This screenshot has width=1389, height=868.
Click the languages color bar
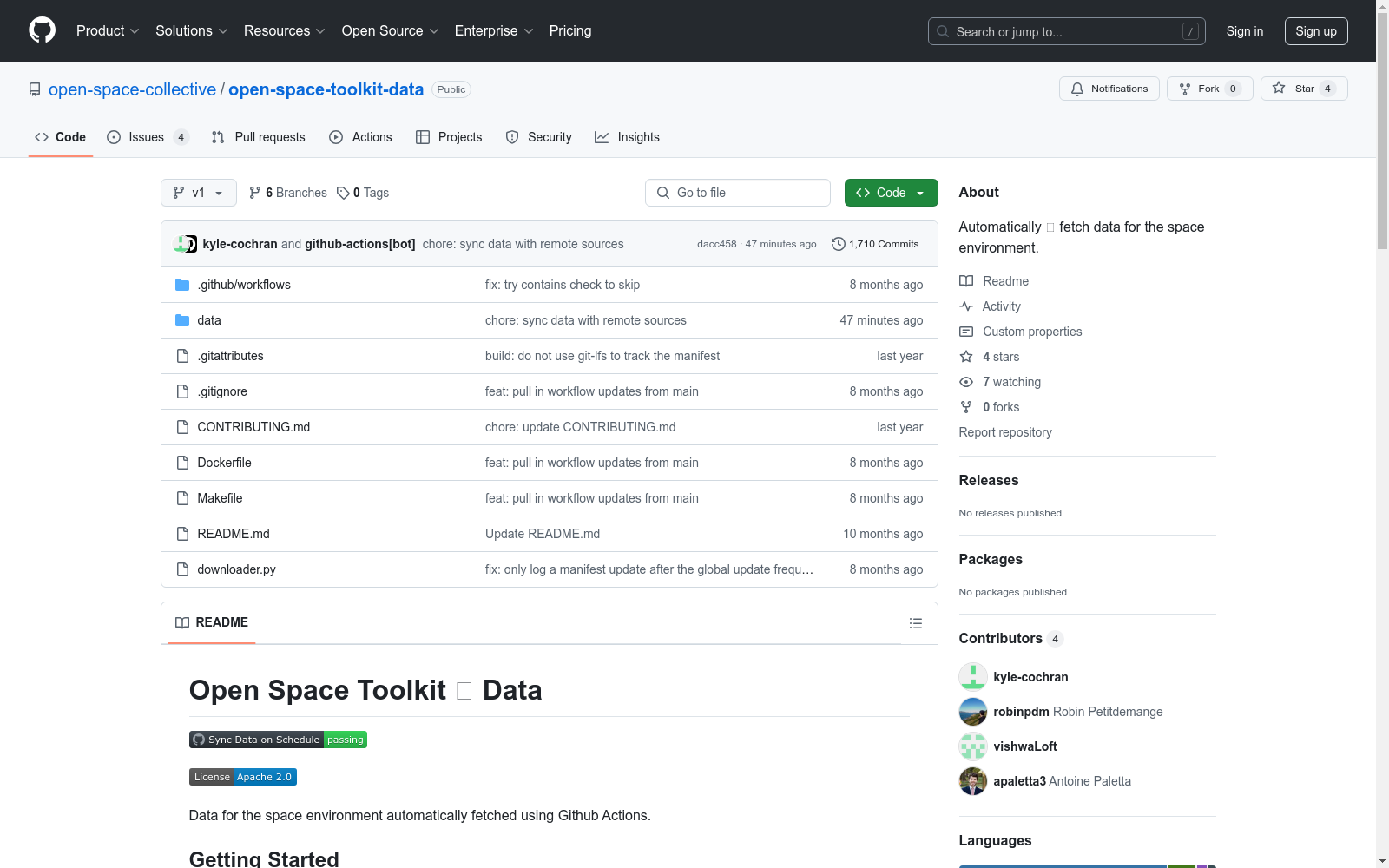point(1087,865)
